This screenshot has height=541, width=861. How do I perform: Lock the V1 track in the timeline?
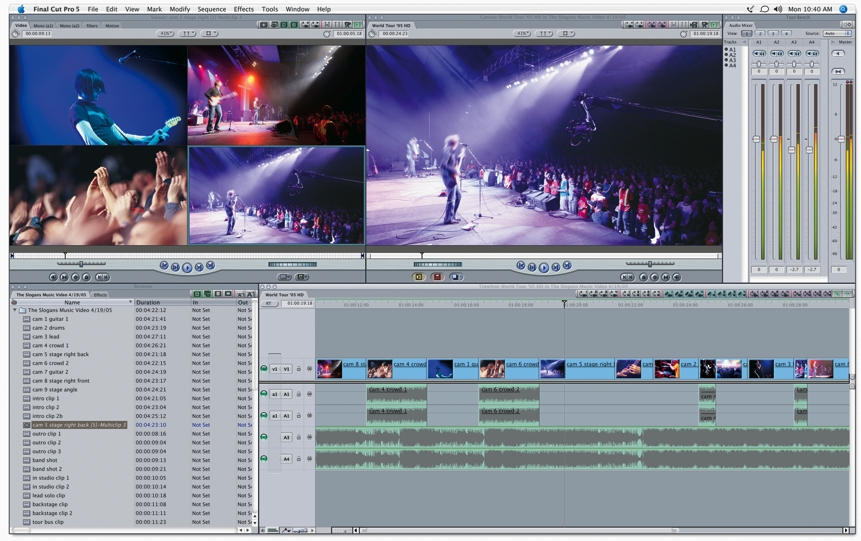299,369
